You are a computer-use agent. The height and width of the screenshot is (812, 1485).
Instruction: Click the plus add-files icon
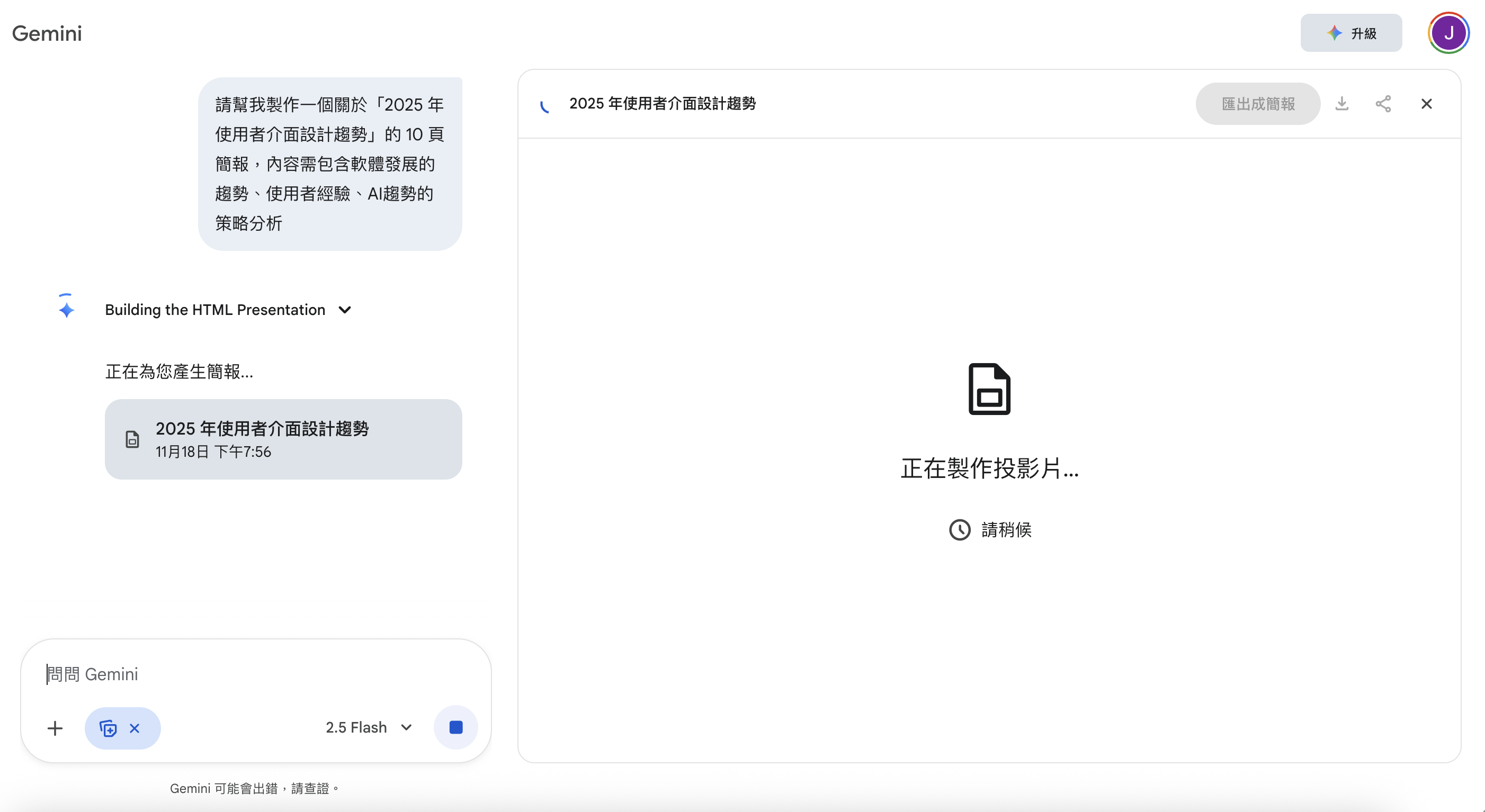click(x=55, y=728)
